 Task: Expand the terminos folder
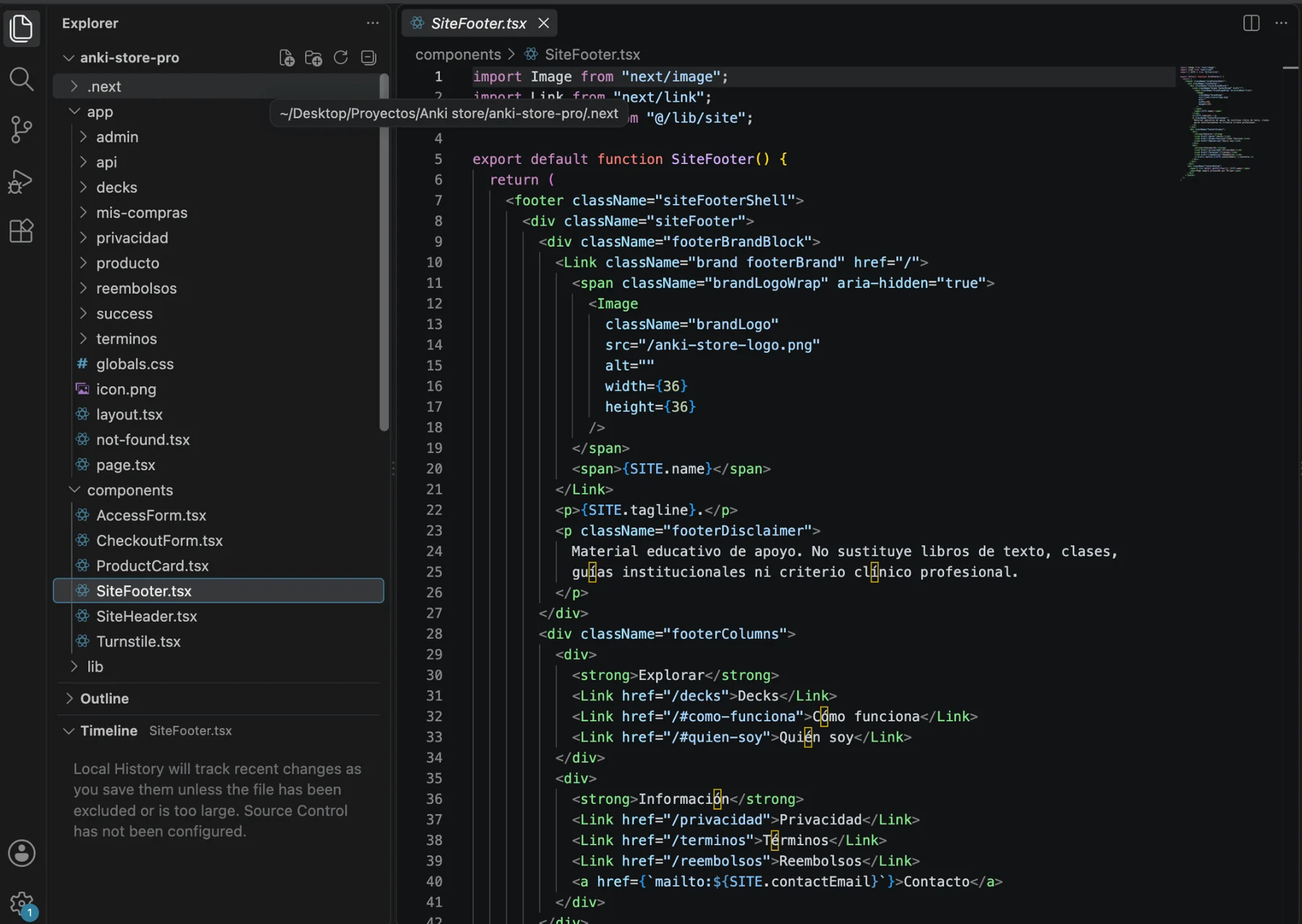pyautogui.click(x=217, y=339)
